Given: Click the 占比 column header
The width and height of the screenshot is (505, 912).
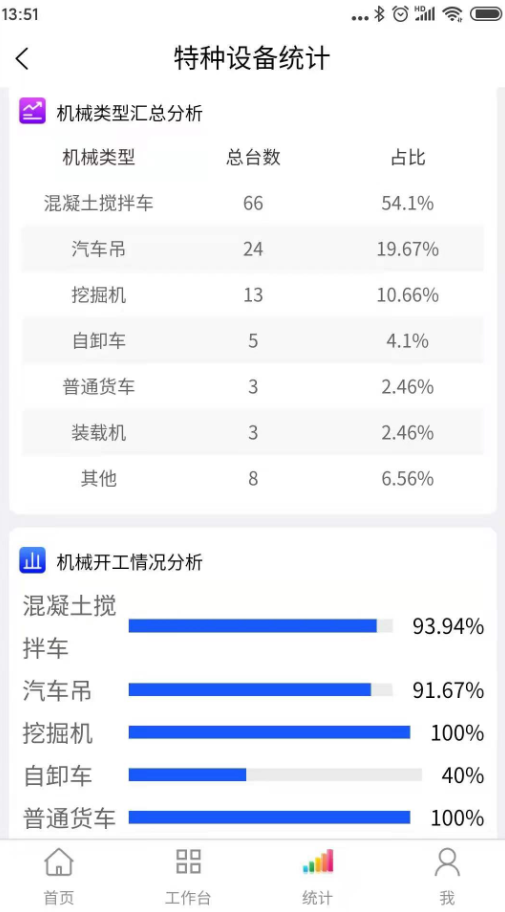Looking at the screenshot, I should [407, 157].
